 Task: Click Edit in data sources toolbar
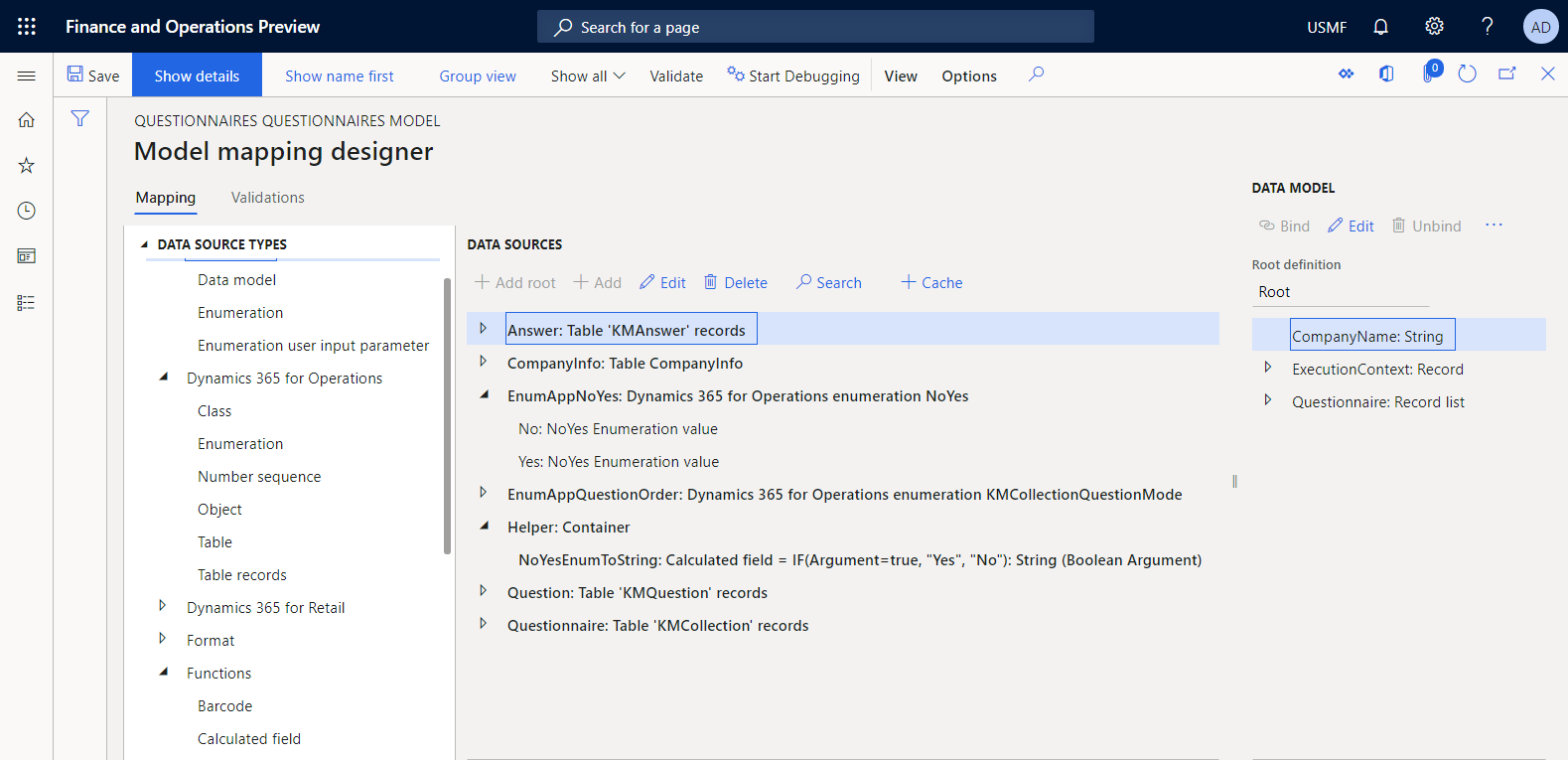click(662, 282)
